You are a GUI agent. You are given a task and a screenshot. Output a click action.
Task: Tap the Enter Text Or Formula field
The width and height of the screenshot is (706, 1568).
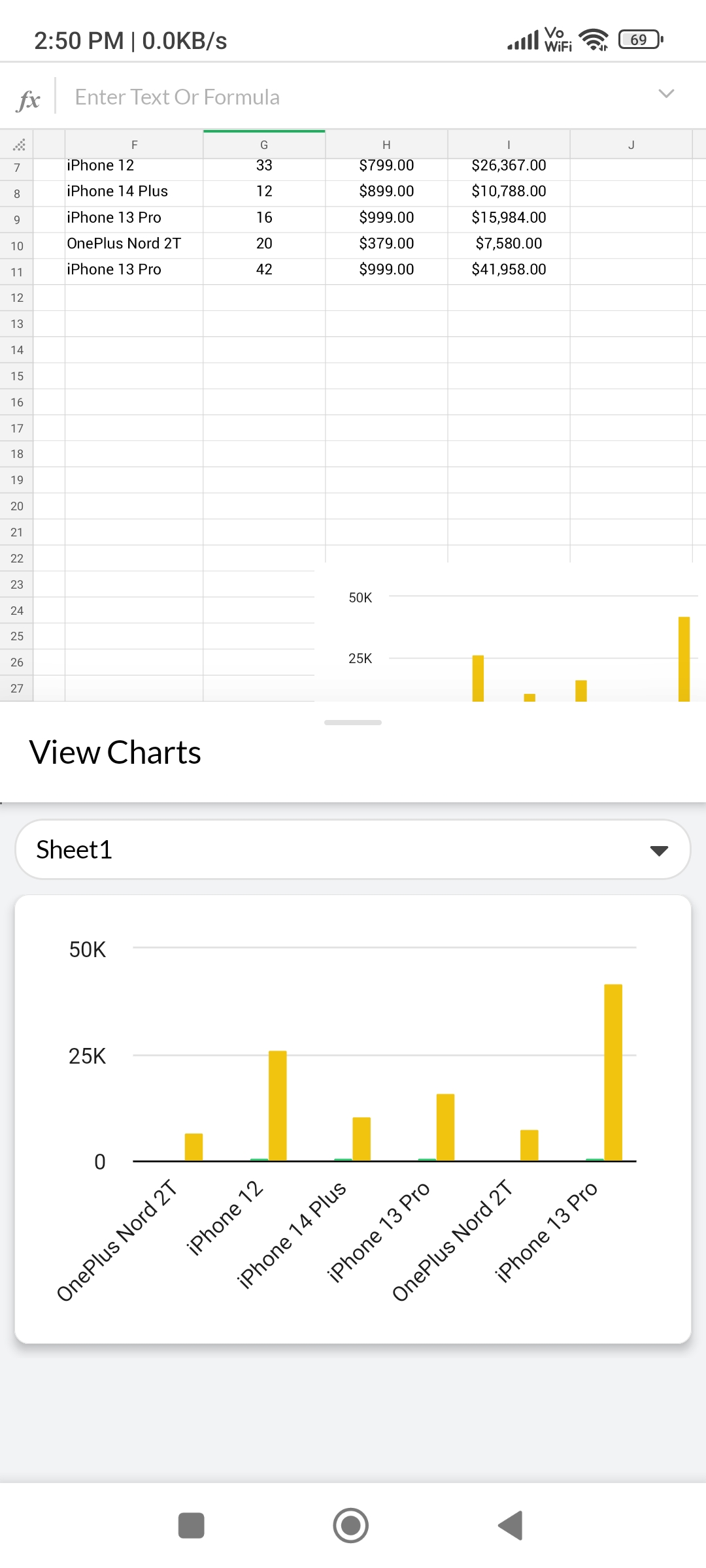click(x=353, y=97)
